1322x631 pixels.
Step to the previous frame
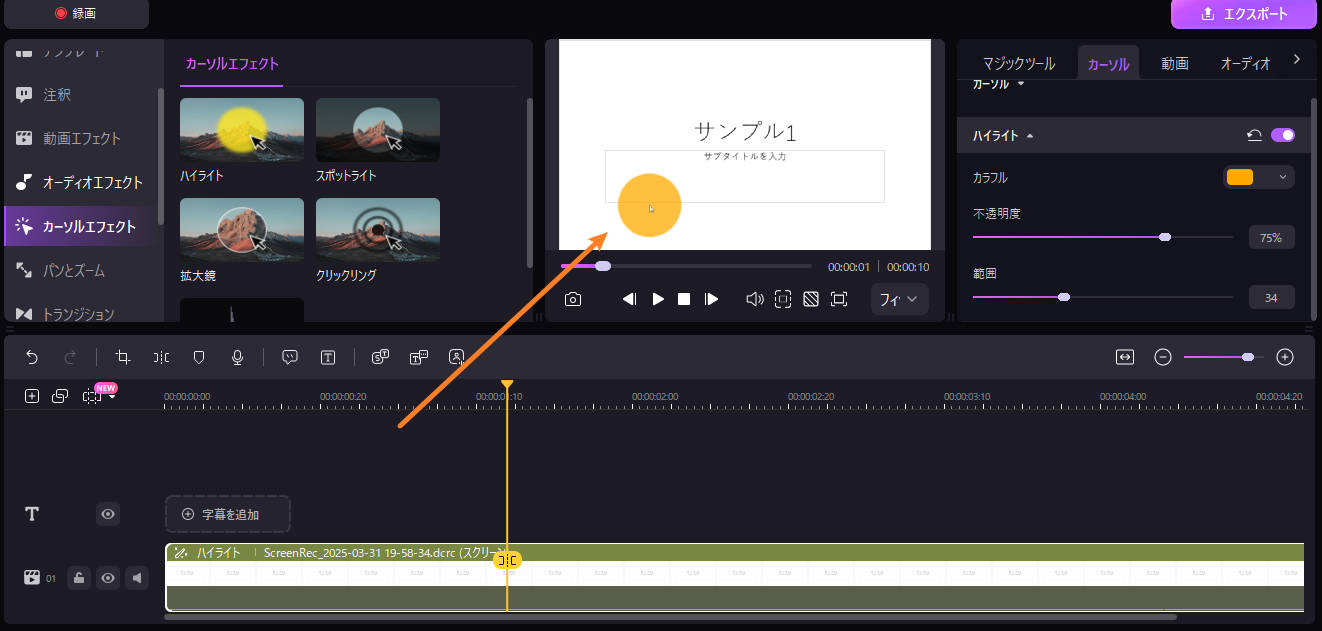(x=629, y=299)
